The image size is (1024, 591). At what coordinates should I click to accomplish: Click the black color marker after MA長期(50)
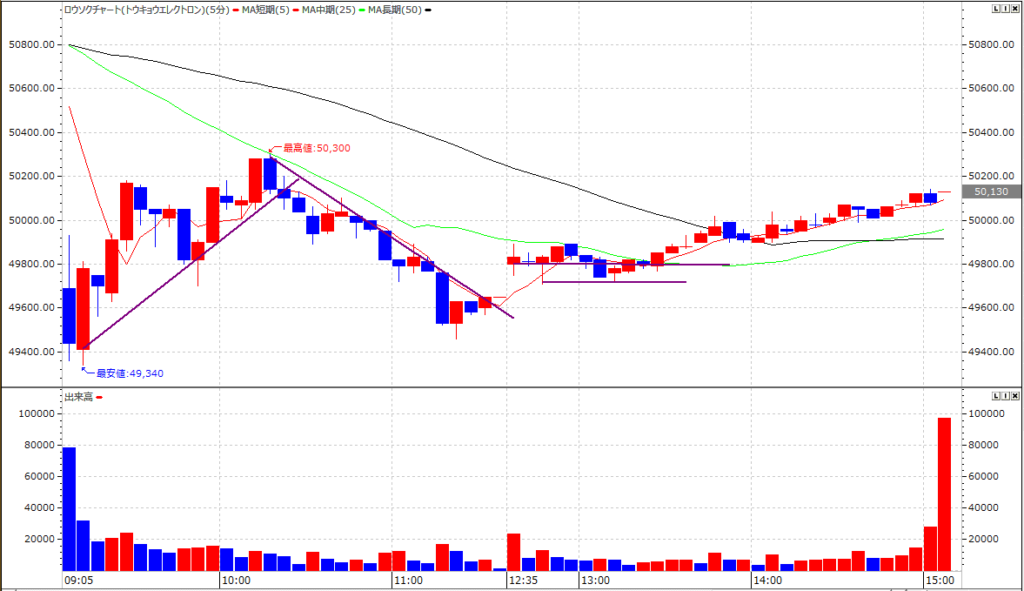tap(429, 9)
